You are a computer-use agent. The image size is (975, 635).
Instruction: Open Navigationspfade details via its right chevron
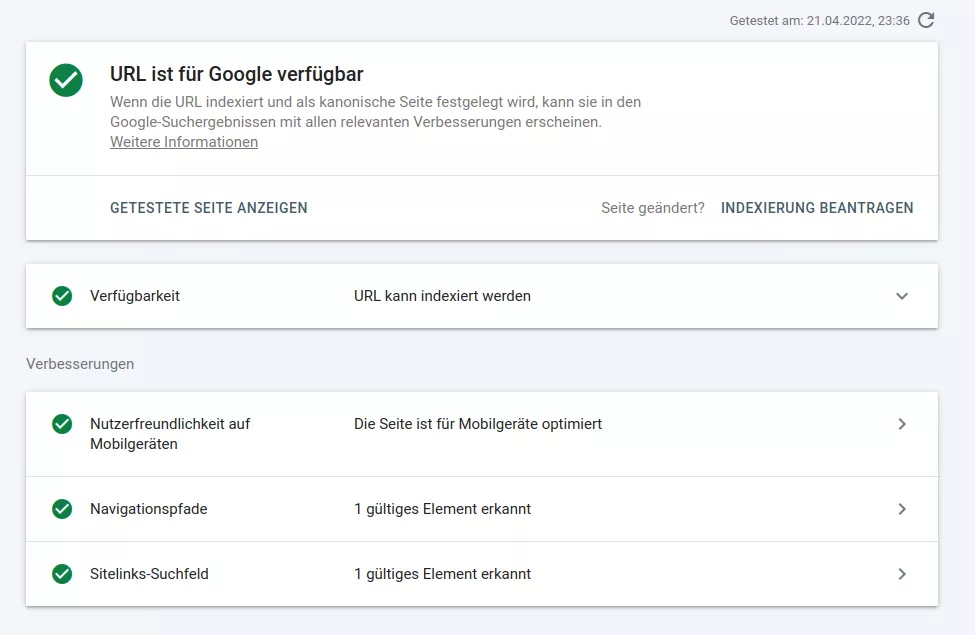902,509
